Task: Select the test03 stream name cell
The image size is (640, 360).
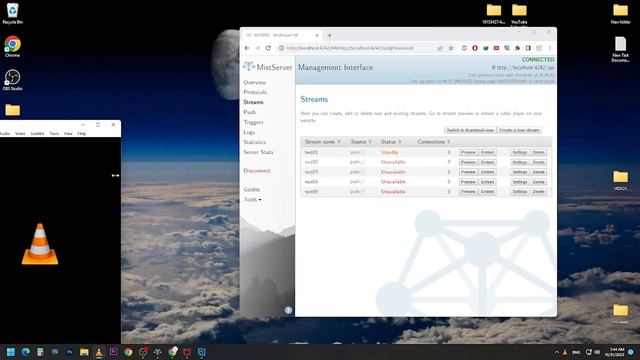Action: pyautogui.click(x=311, y=172)
